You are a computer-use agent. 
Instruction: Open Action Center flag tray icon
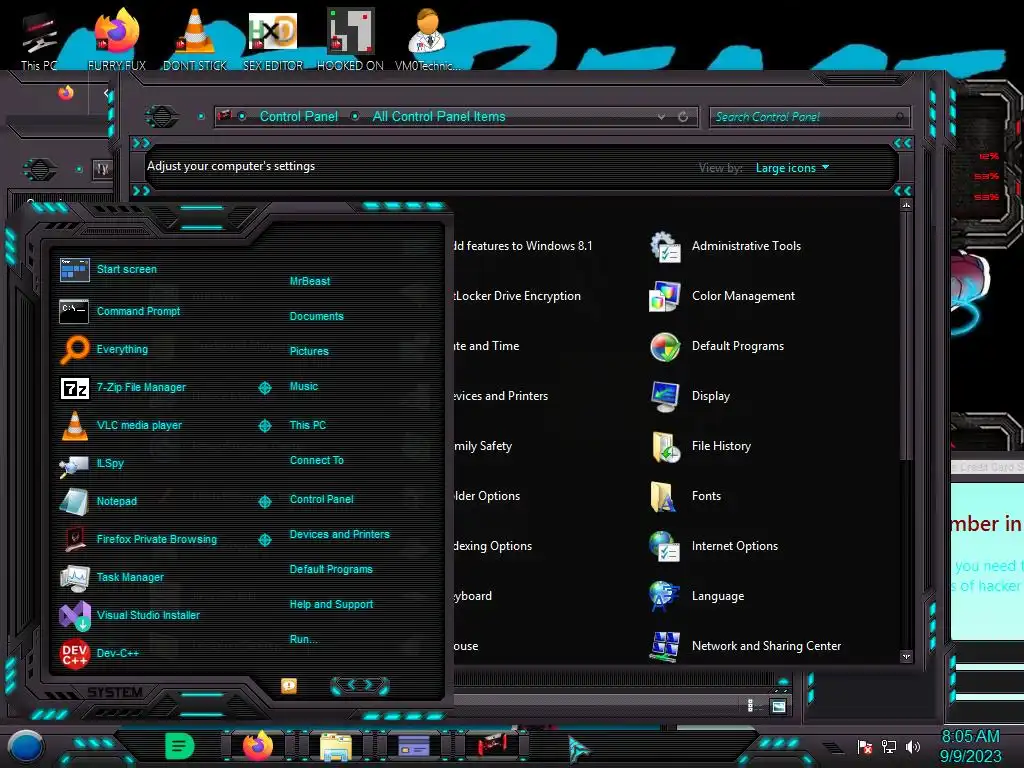[x=865, y=746]
